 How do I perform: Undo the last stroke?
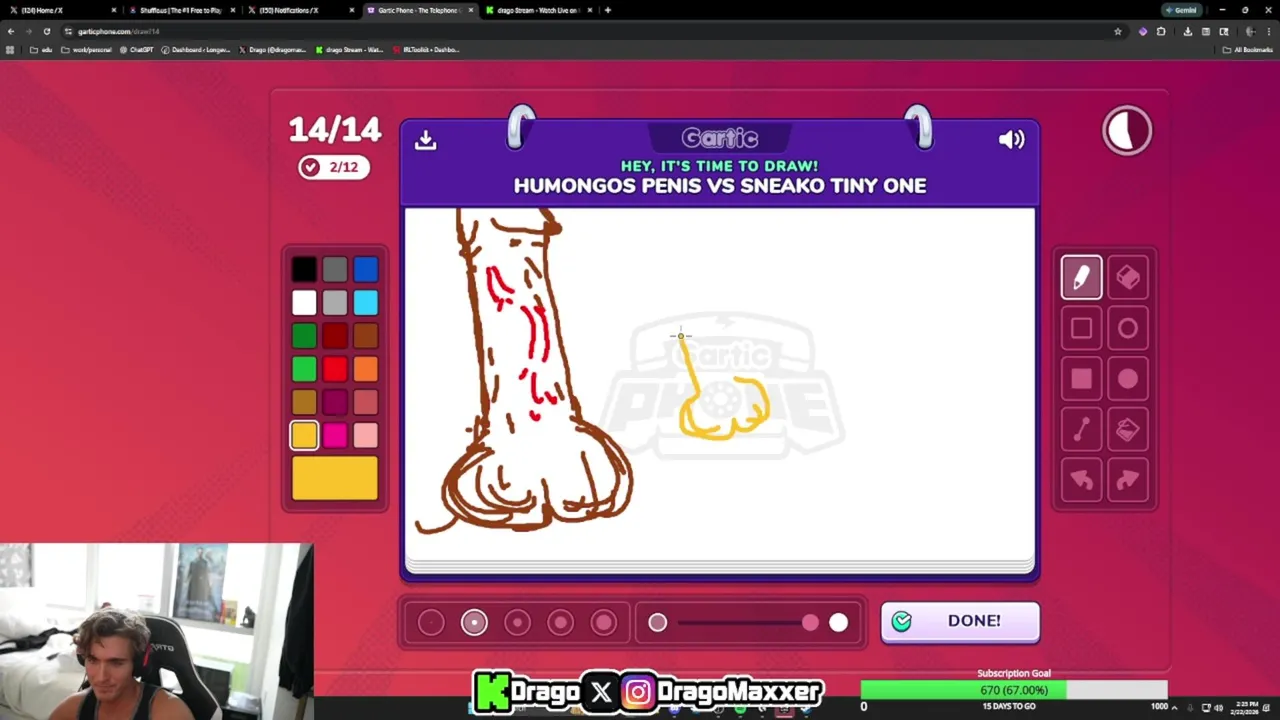[1081, 480]
